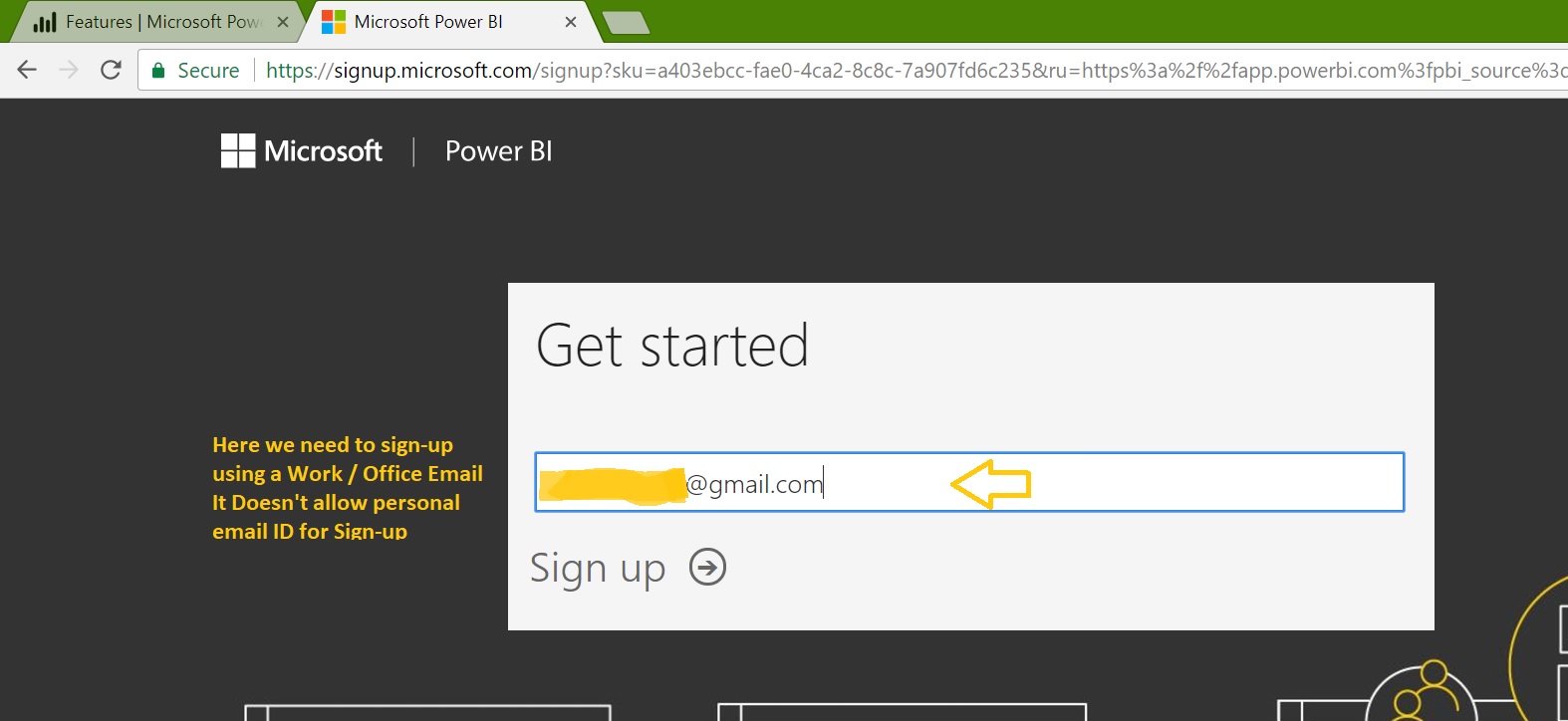Click the browser forward arrow

coord(69,70)
